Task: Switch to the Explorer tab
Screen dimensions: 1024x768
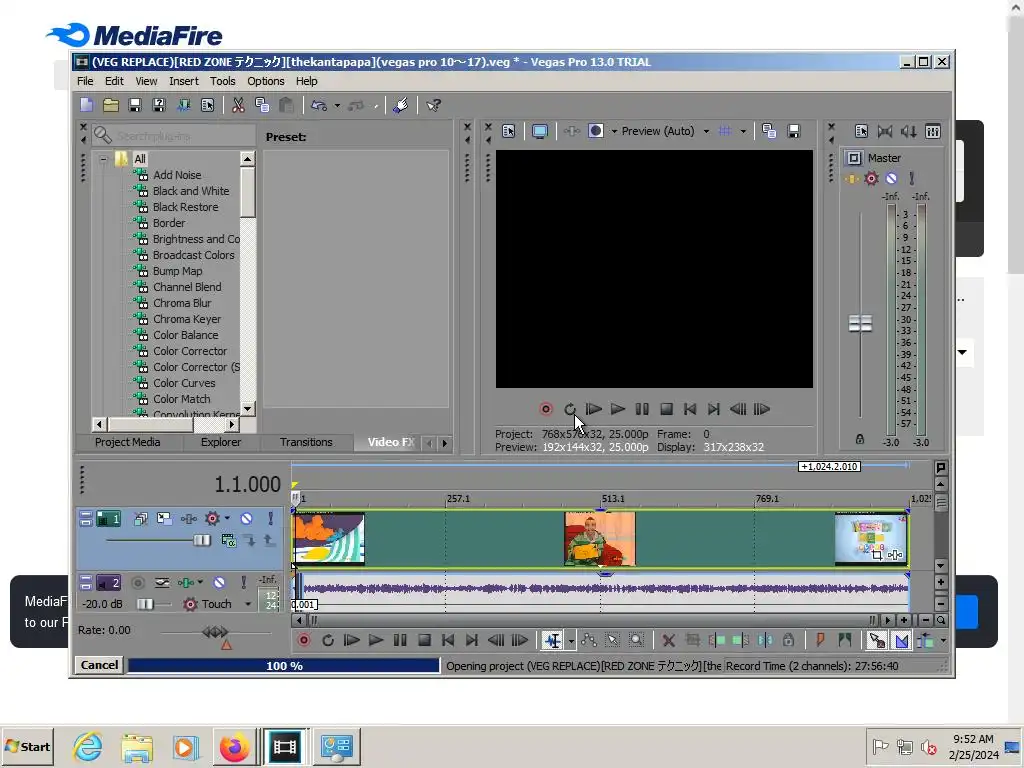Action: (x=221, y=442)
